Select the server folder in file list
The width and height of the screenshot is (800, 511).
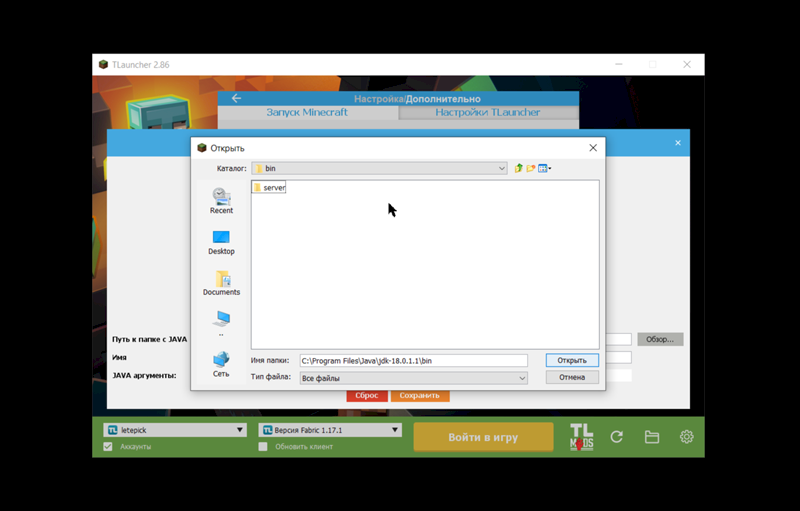pos(269,187)
